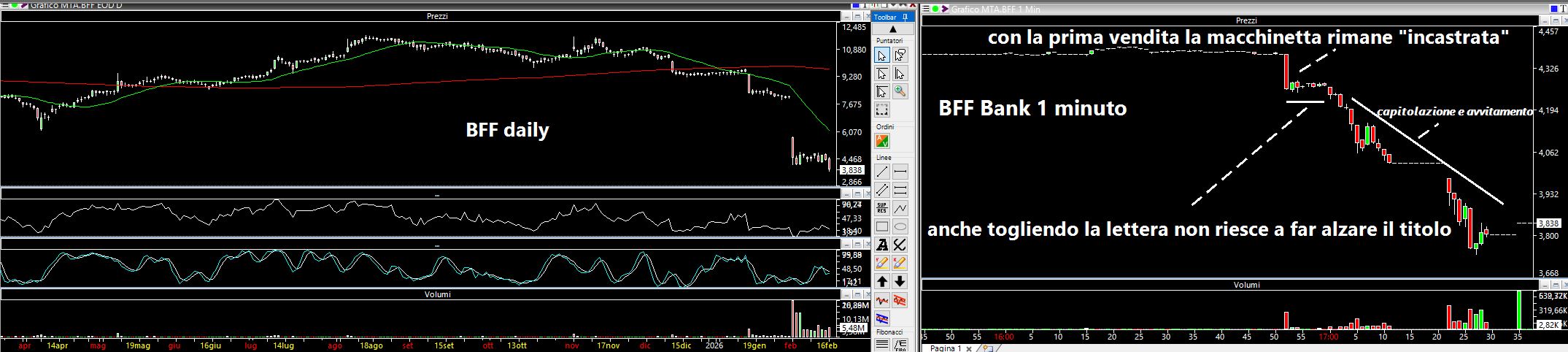This screenshot has width=1568, height=352.
Task: Click the 'capitolazione e avvitamento' annotation
Action: (x=1455, y=112)
